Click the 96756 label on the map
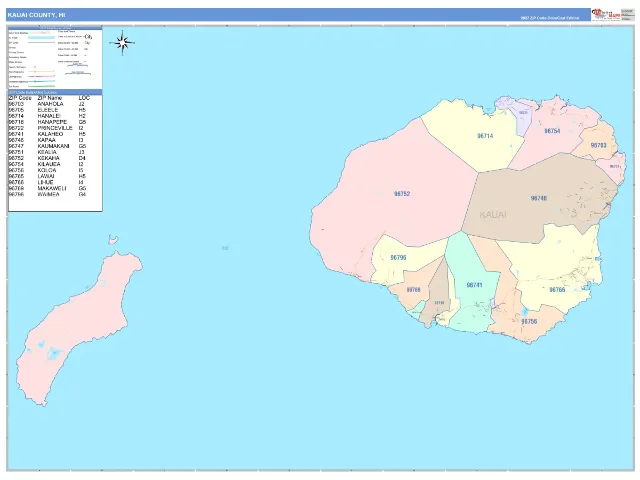This screenshot has height=480, width=640. tap(529, 322)
